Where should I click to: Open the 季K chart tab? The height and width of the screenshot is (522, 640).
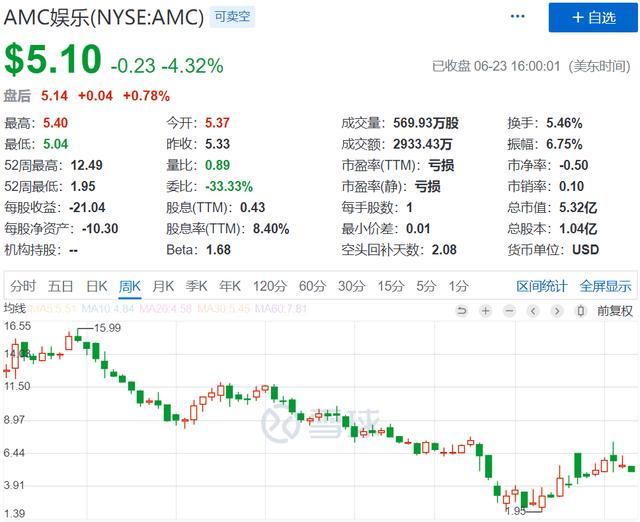[x=196, y=286]
